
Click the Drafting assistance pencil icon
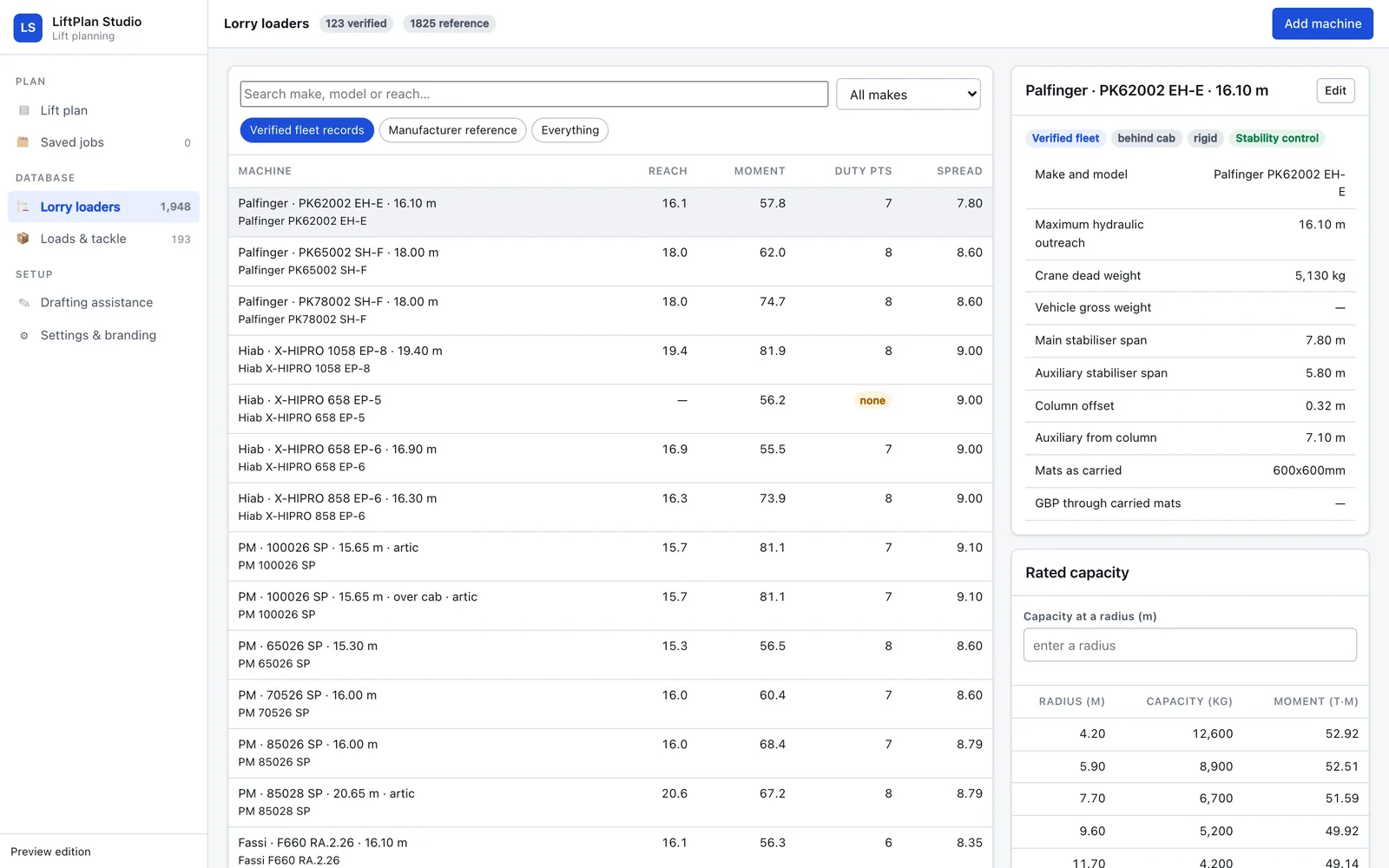point(23,302)
